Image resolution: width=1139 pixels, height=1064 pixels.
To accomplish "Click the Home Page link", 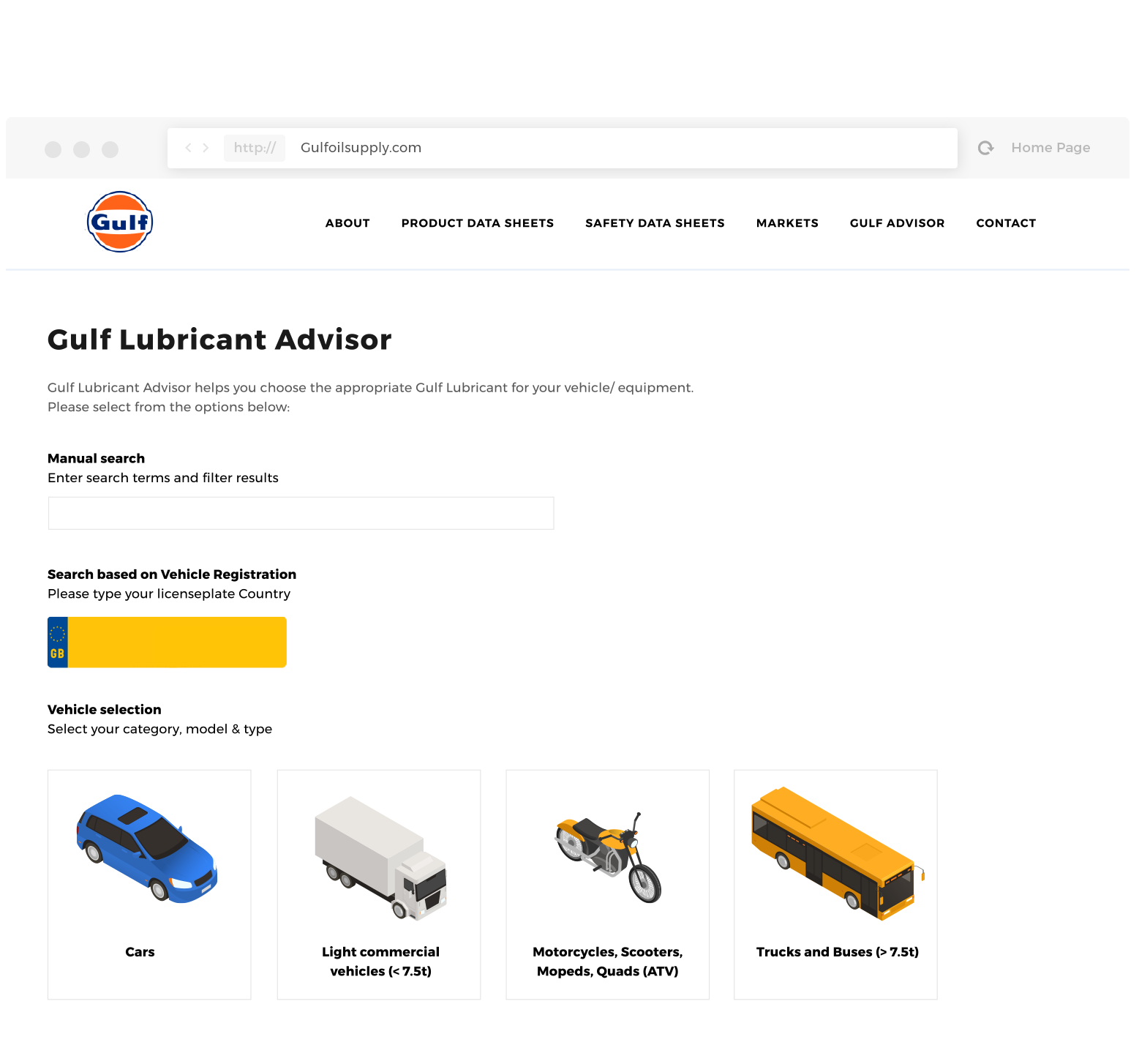I will 1050,148.
